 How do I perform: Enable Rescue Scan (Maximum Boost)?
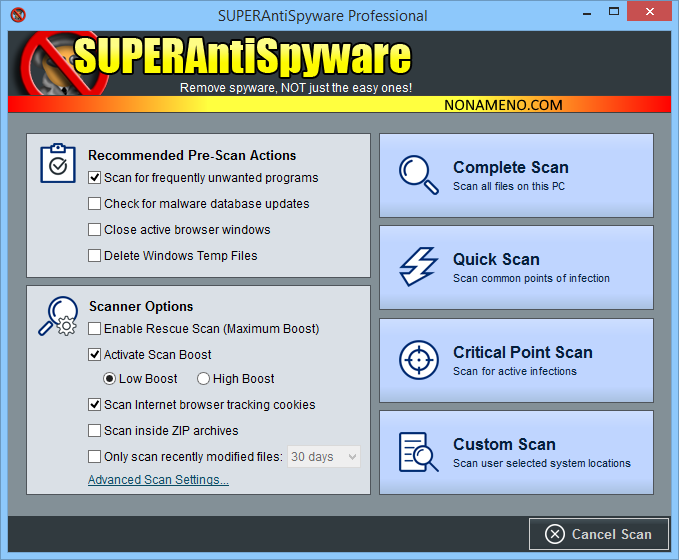pos(95,329)
